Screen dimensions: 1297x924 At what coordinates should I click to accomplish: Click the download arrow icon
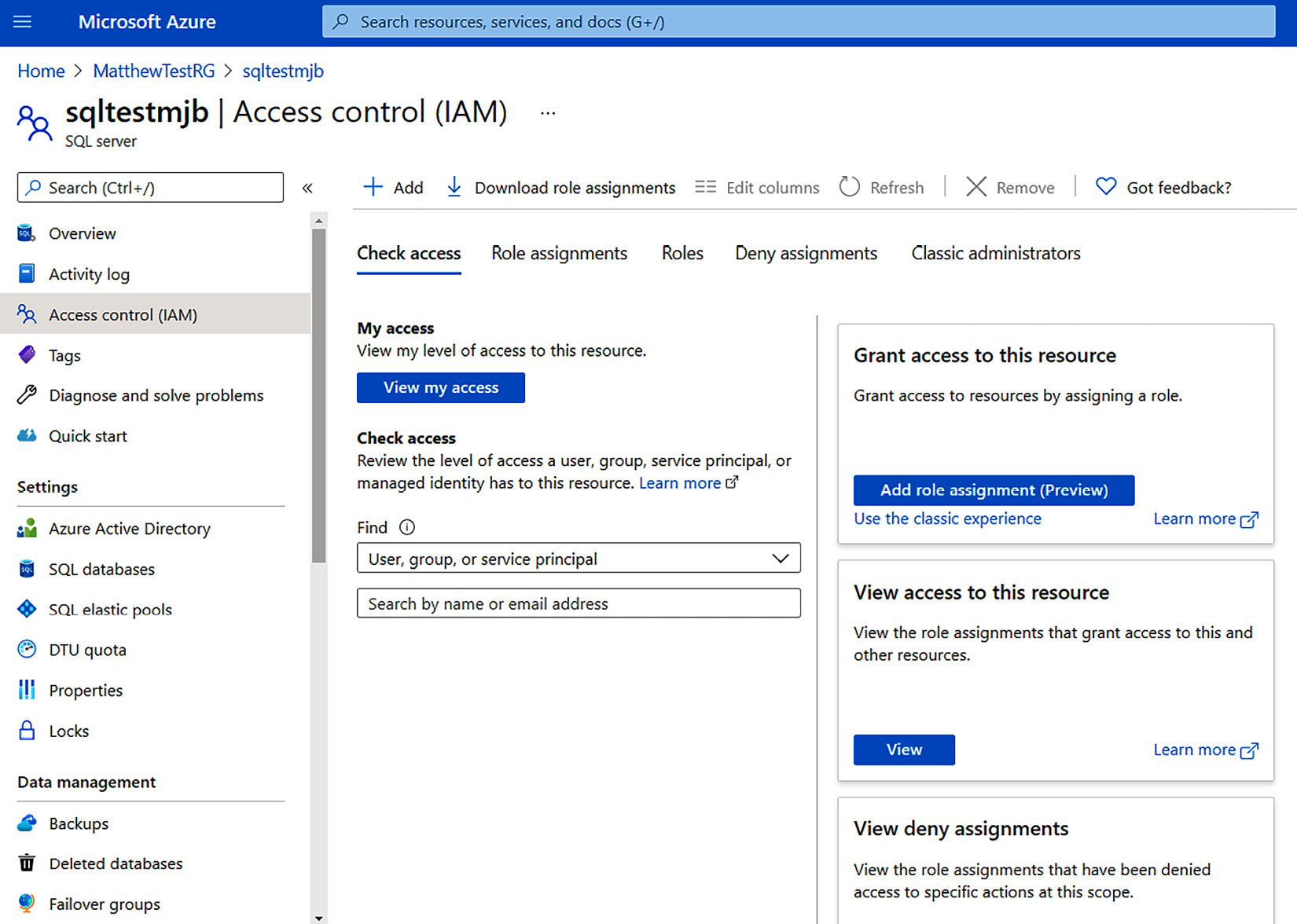click(454, 187)
